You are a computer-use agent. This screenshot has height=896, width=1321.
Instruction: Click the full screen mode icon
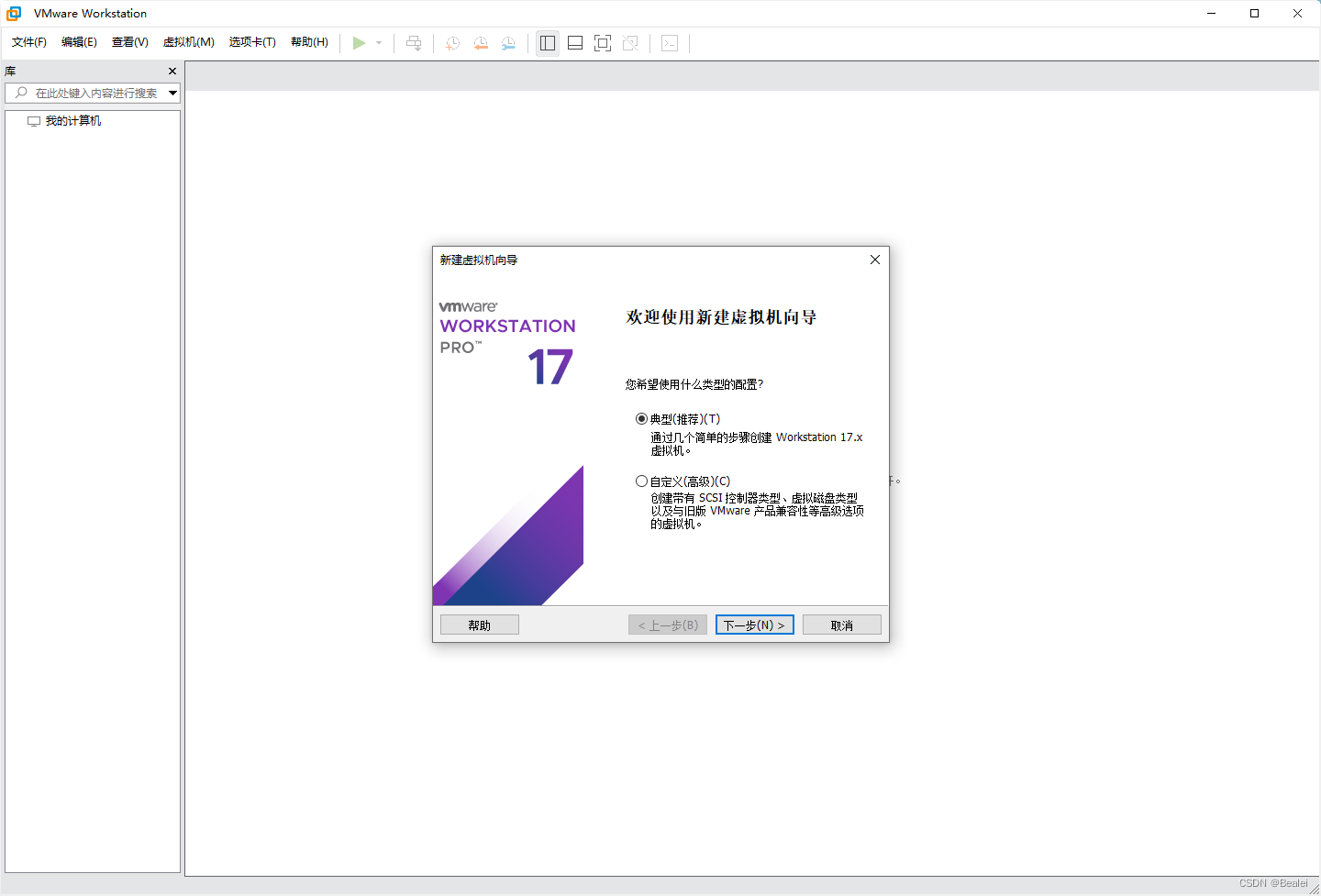603,43
